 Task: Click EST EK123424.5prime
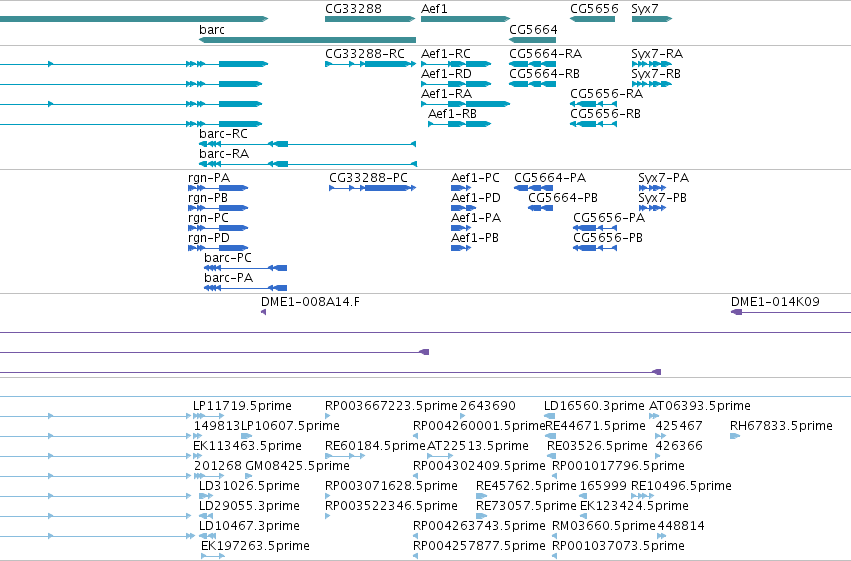click(x=584, y=517)
